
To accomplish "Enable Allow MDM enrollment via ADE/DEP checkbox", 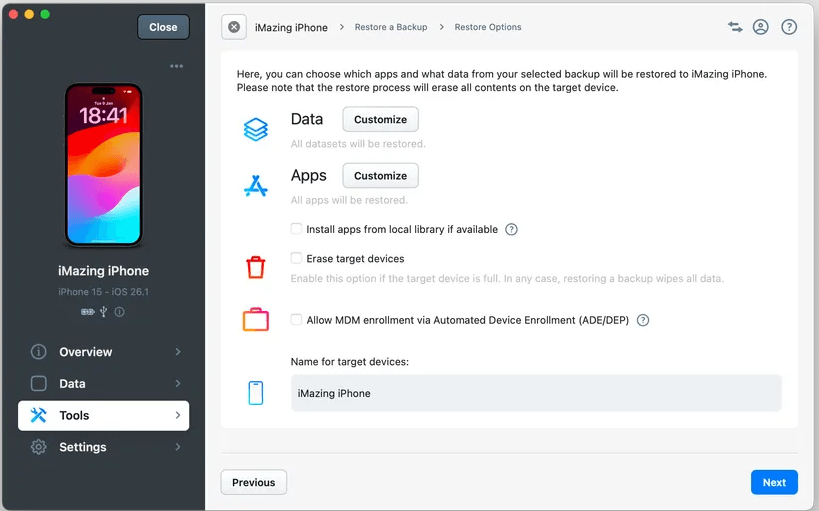I will point(296,320).
